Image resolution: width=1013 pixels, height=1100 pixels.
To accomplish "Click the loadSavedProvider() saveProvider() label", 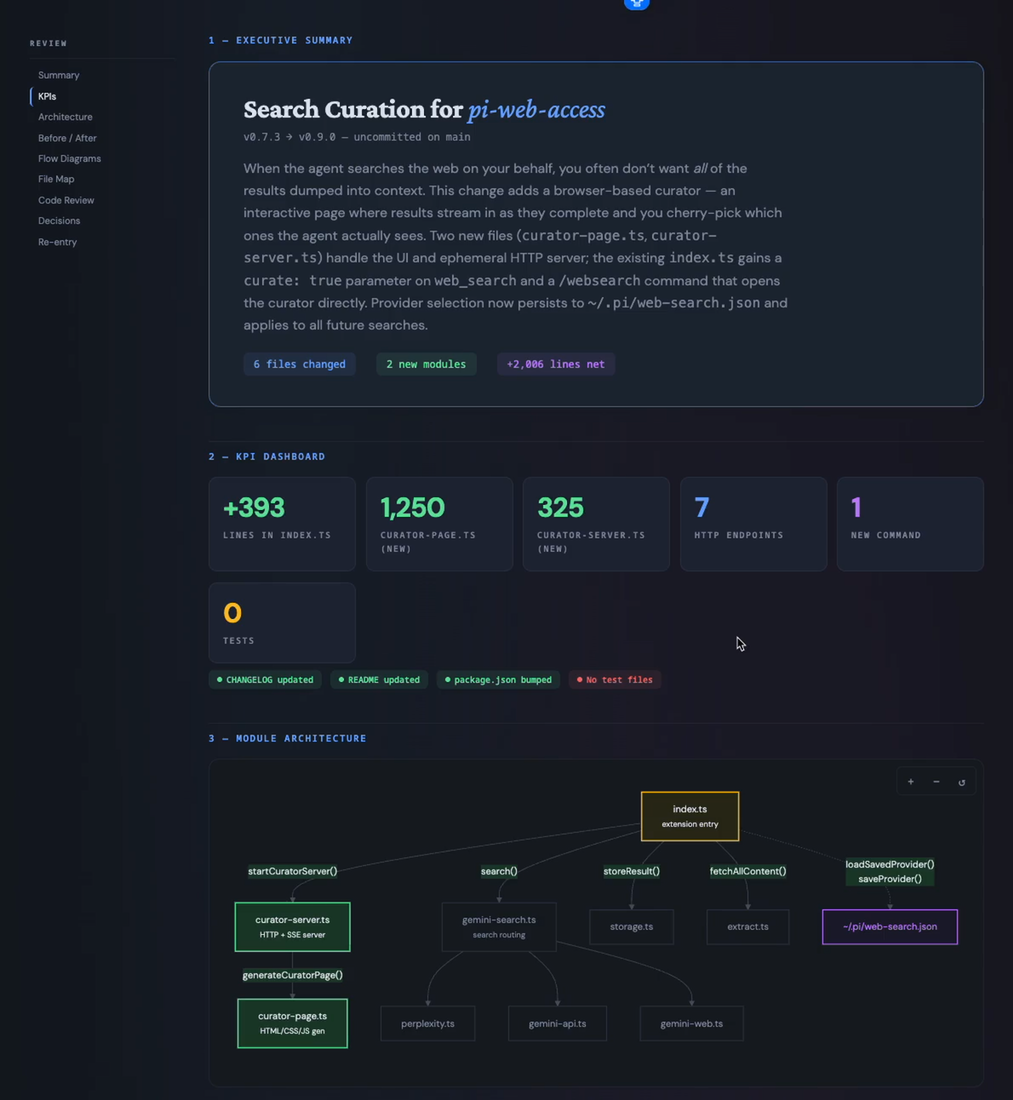I will [x=890, y=871].
